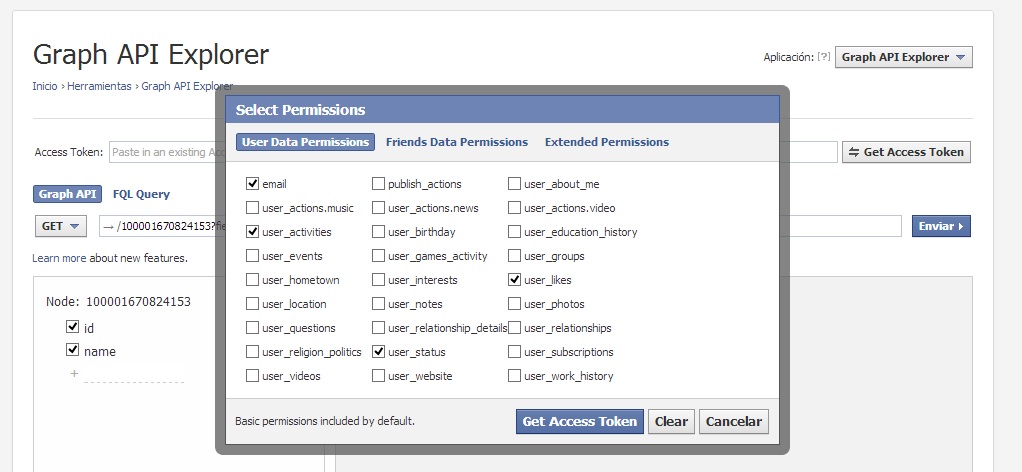1022x472 pixels.
Task: Uncheck the name field checkbox
Action: [x=72, y=350]
